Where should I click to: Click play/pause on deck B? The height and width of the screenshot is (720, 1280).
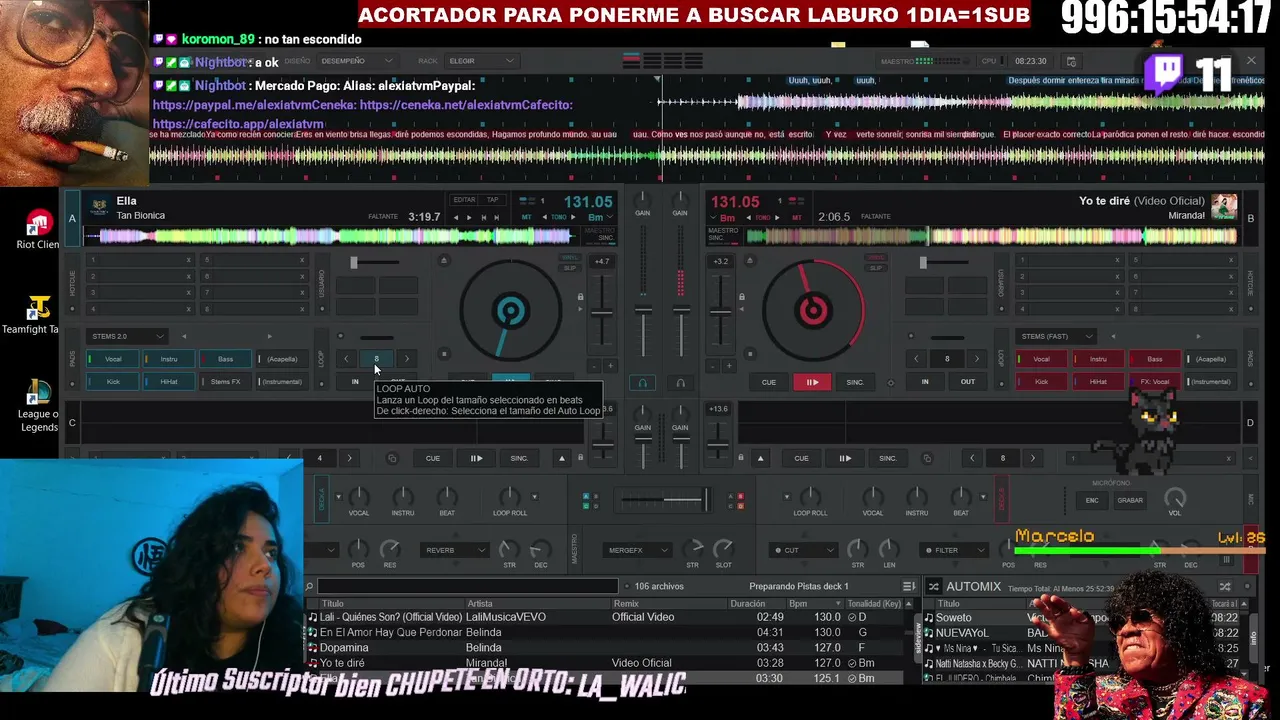[x=812, y=382]
